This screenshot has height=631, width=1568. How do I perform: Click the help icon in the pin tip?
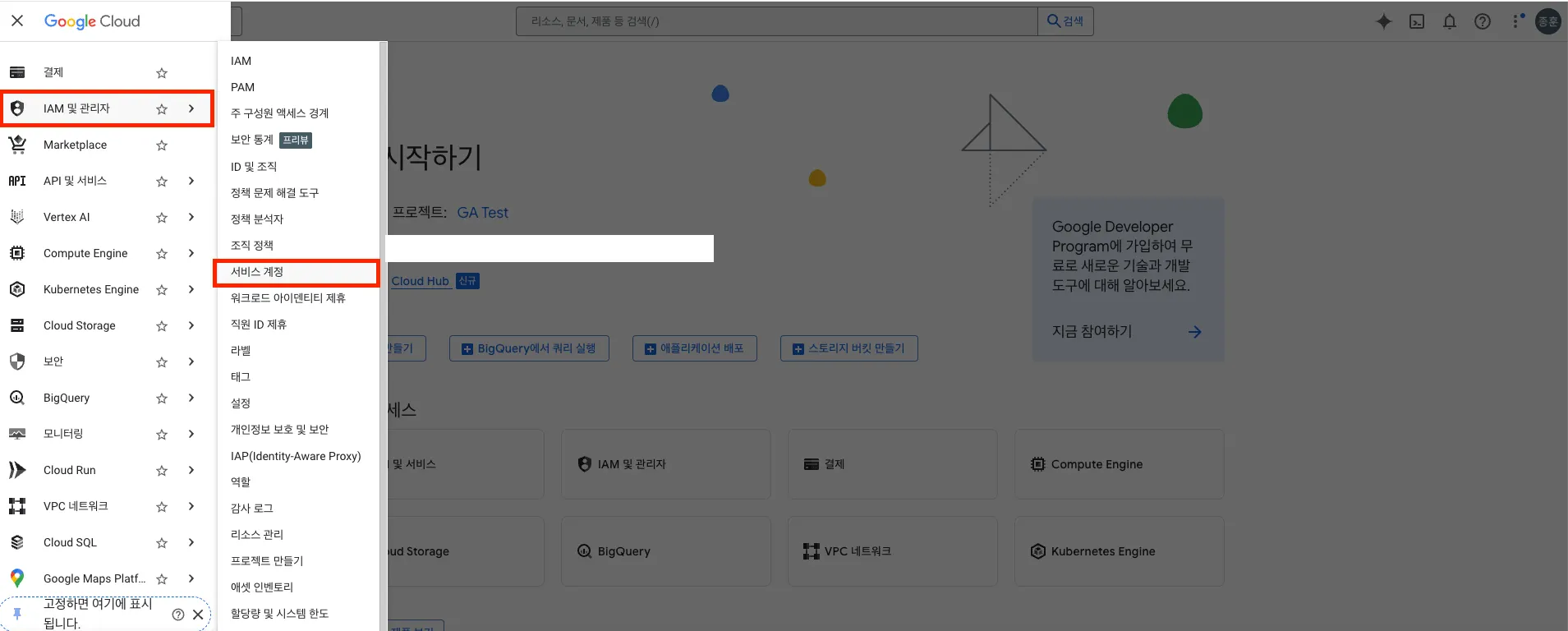pyautogui.click(x=178, y=615)
